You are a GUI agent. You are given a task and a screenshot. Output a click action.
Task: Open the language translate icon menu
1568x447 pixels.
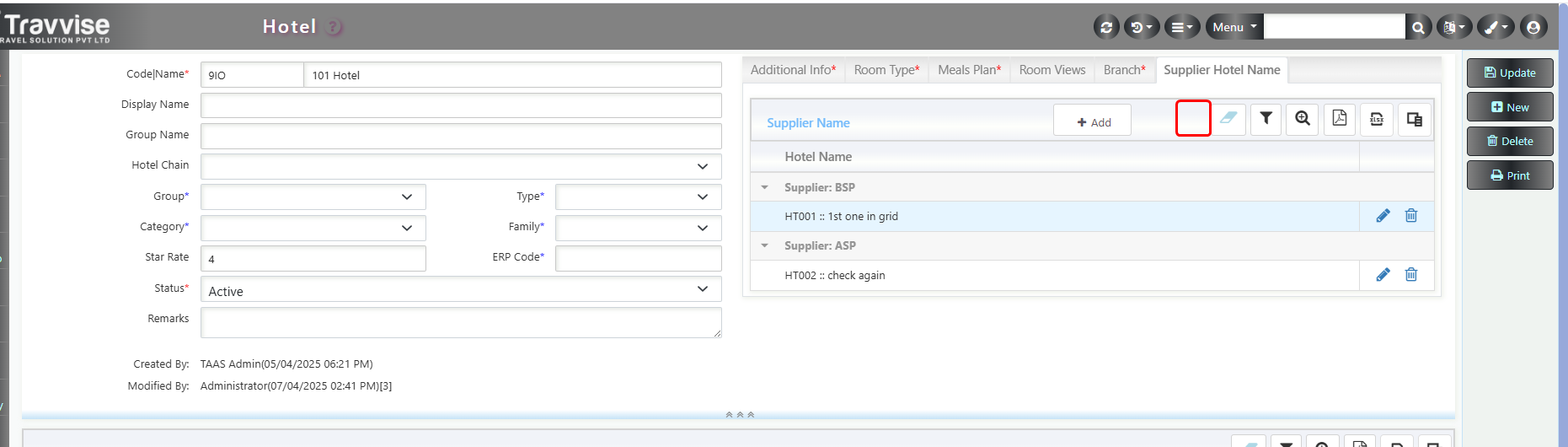[x=1454, y=27]
